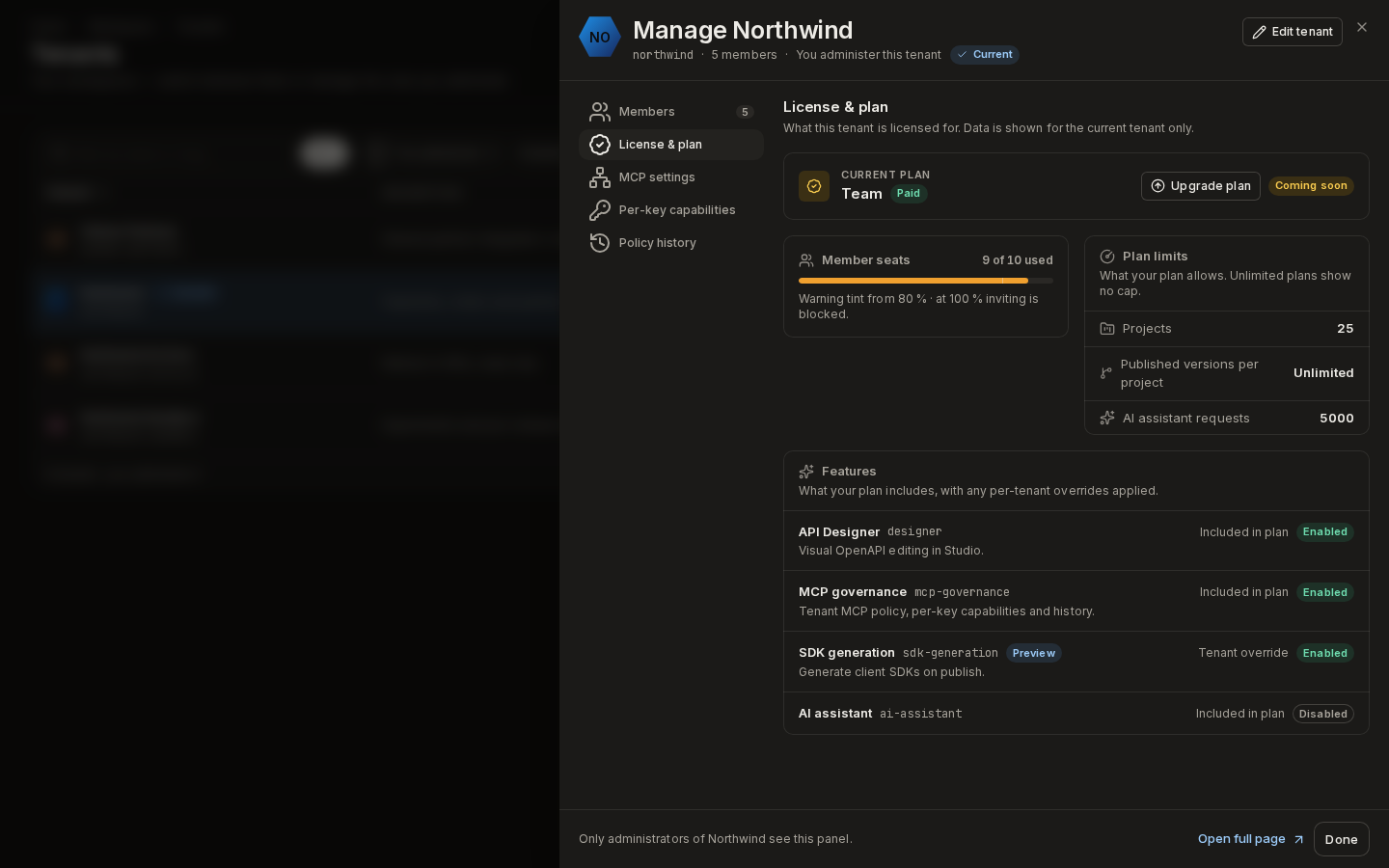Click the API Designer Enabled badge
Viewport: 1389px width, 868px height.
[1325, 532]
